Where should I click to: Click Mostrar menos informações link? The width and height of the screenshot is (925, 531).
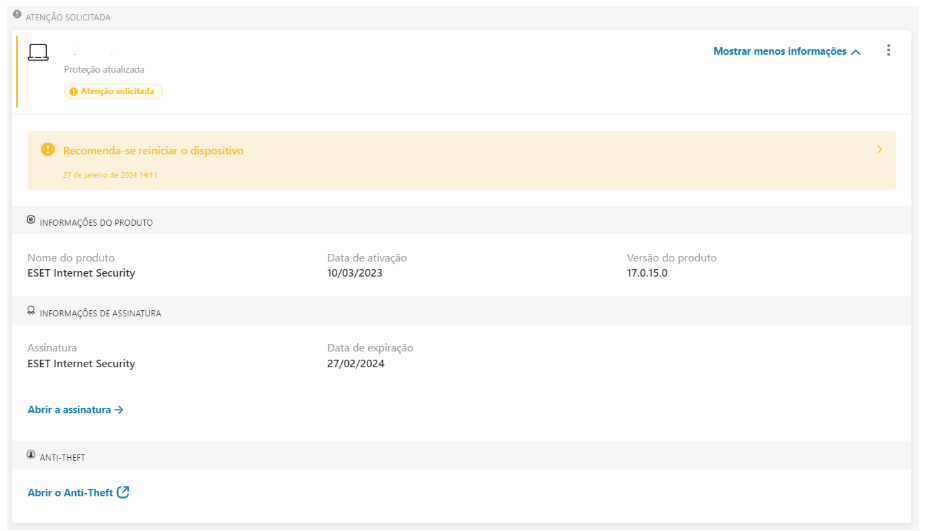tap(779, 52)
